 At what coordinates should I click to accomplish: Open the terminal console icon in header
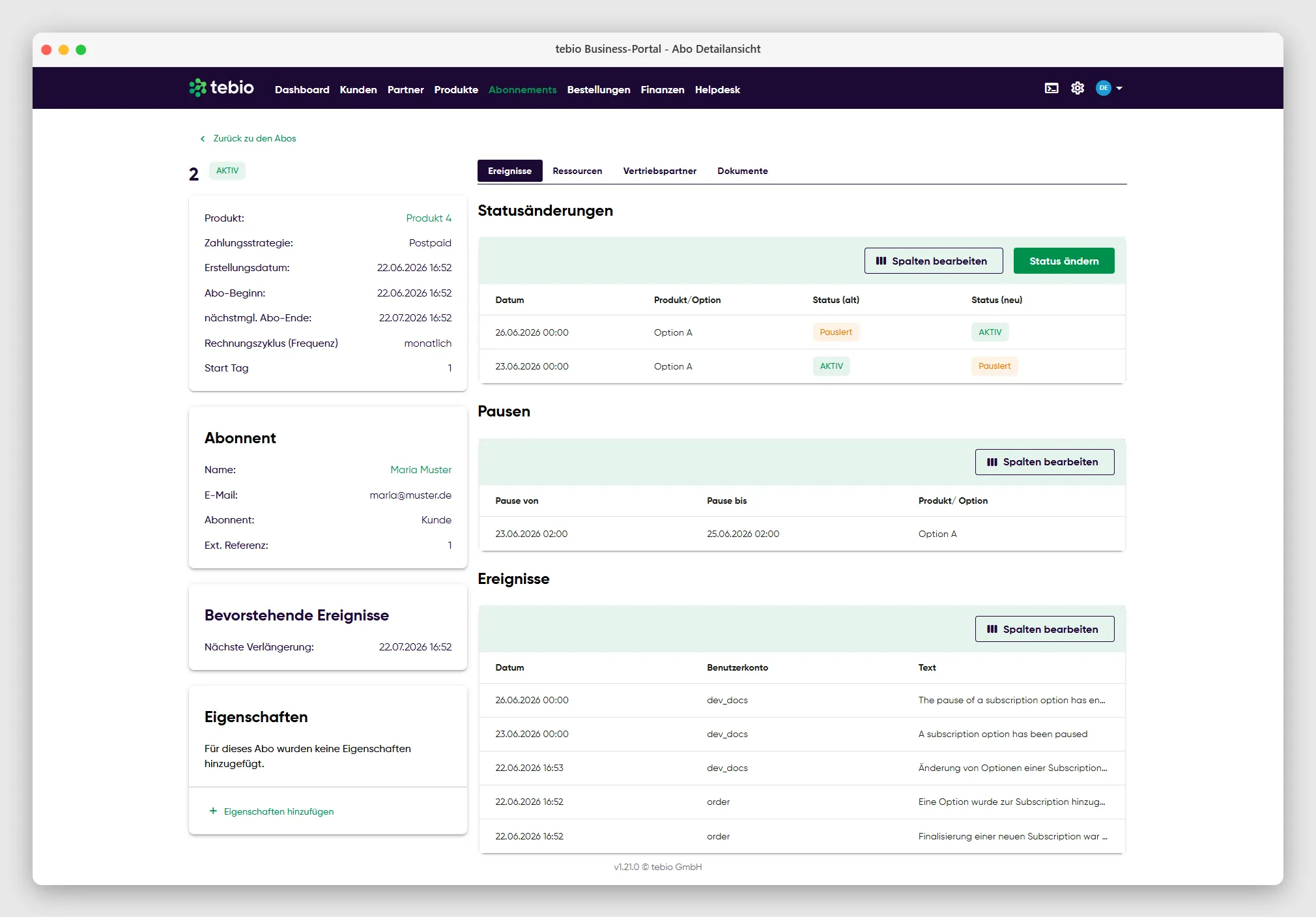pyautogui.click(x=1051, y=88)
